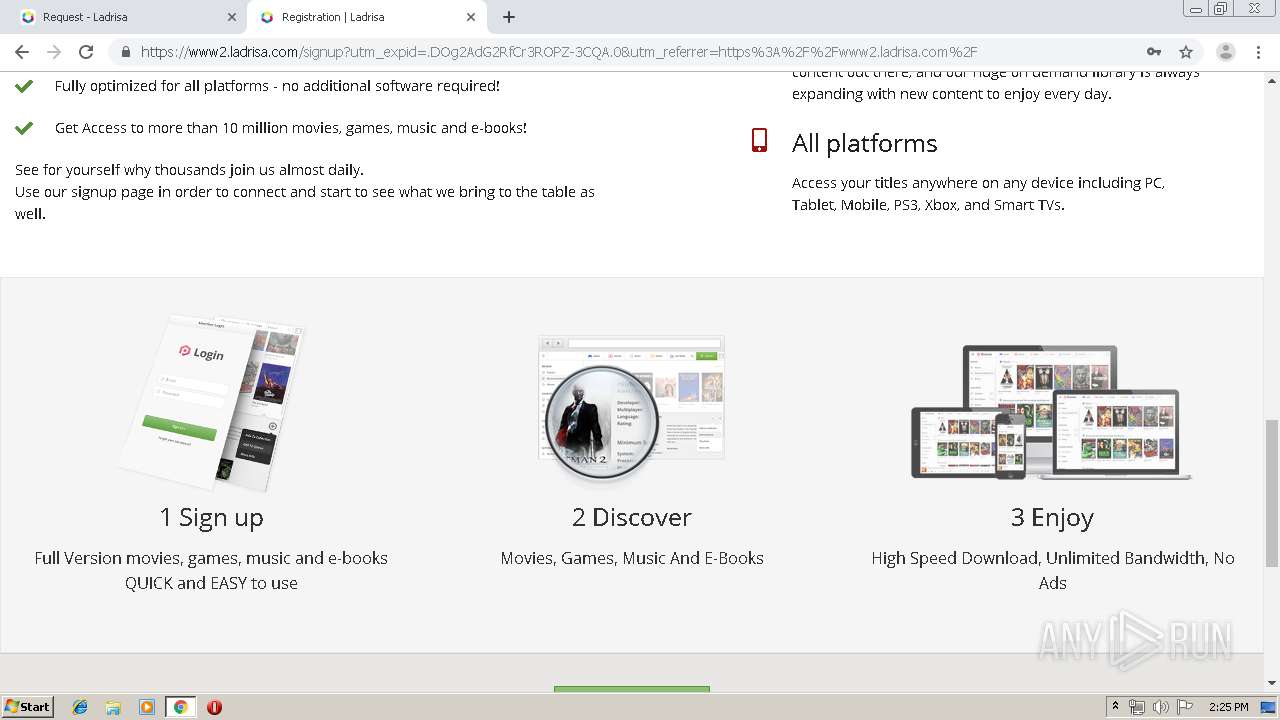Click the network tray icon
Viewport: 1280px width, 720px height.
1137,707
